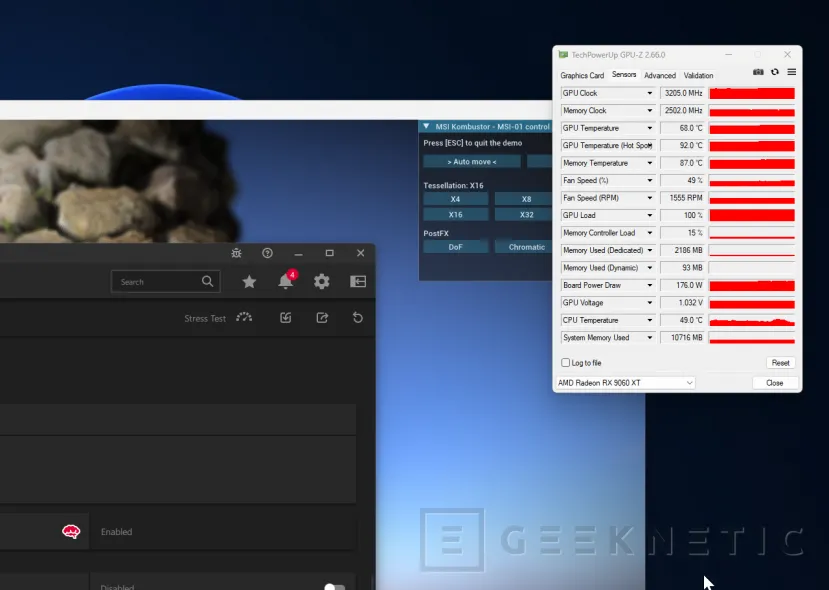Screen dimensions: 829x590
Task: Click the 10716 MB system memory value
Action: (683, 338)
